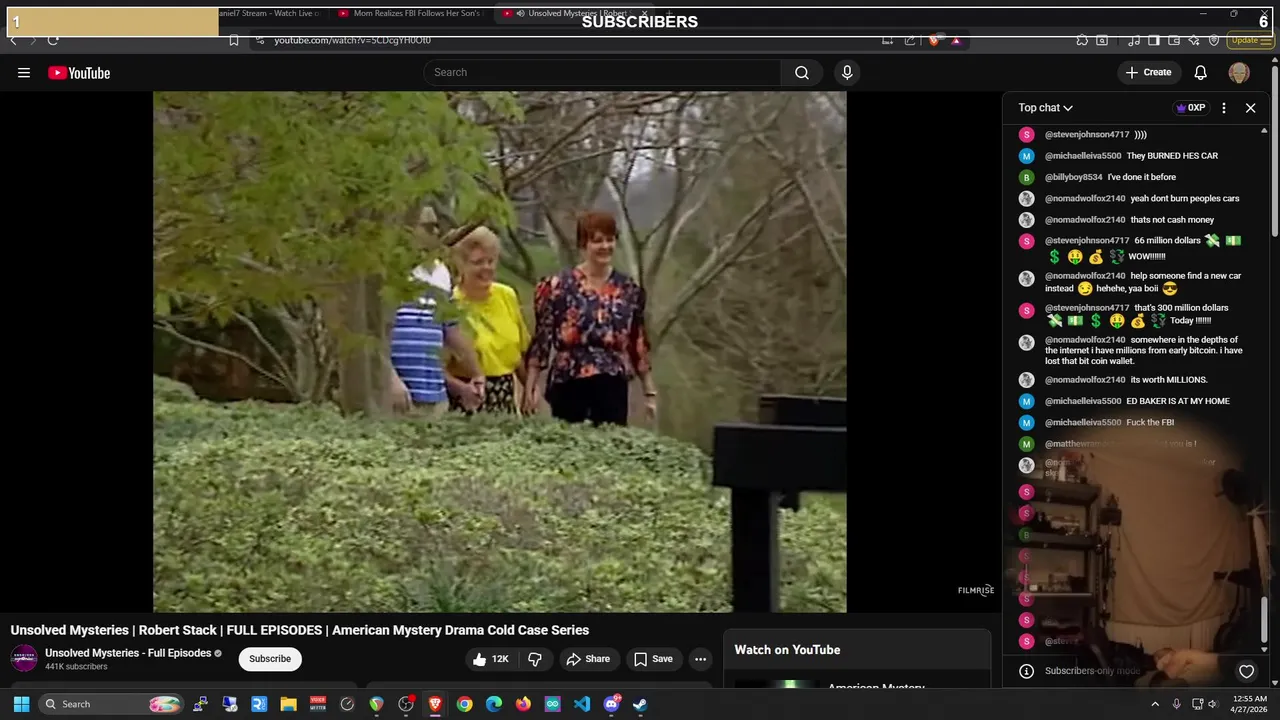
Task: Show hidden system tray icons chevron
Action: (1155, 704)
